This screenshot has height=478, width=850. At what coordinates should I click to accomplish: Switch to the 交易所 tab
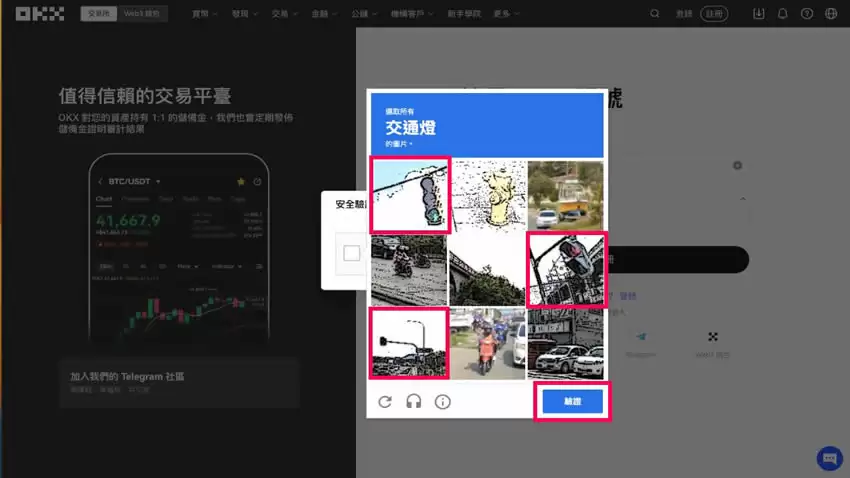point(99,14)
